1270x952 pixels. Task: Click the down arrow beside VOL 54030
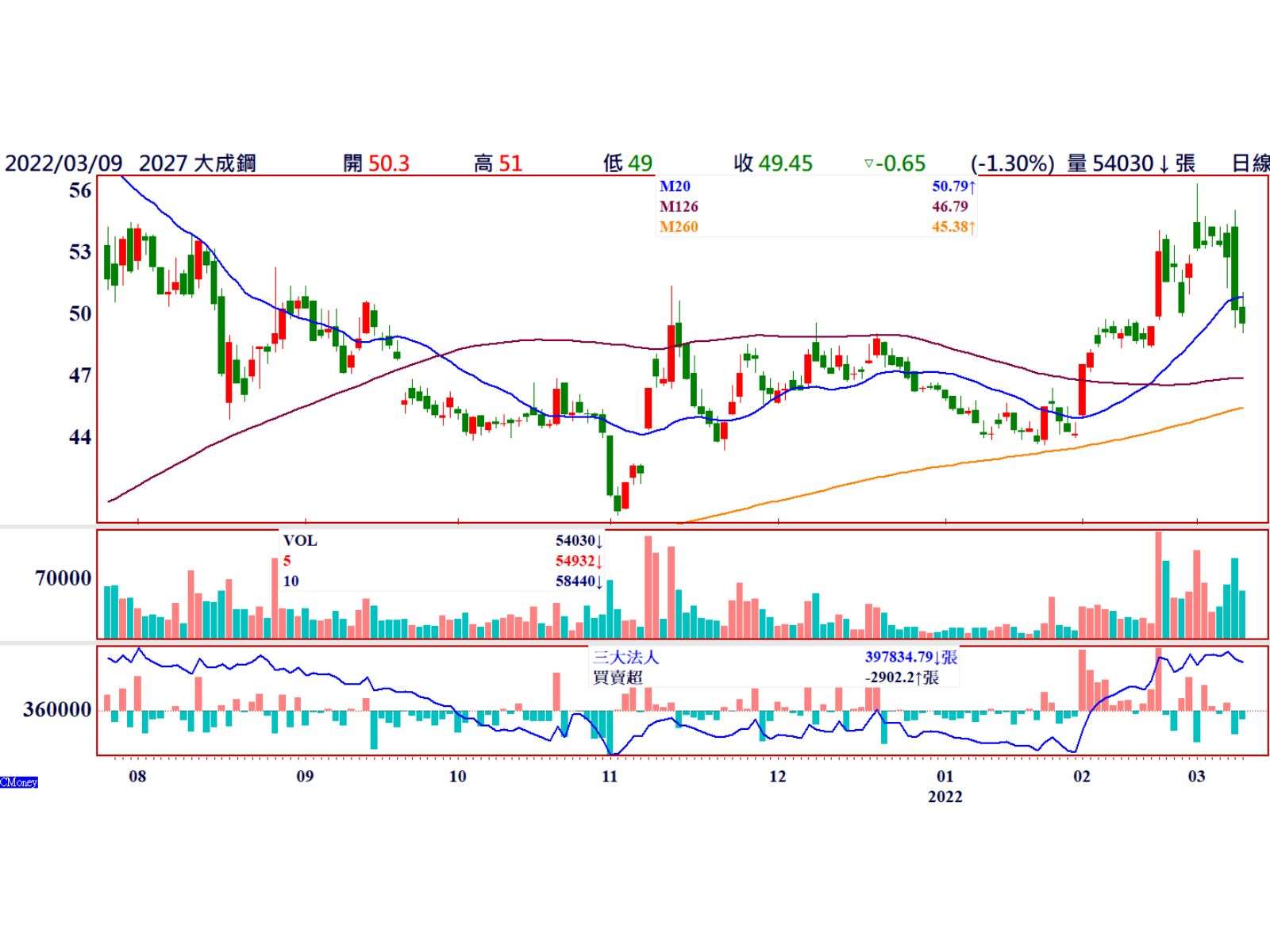coord(599,541)
